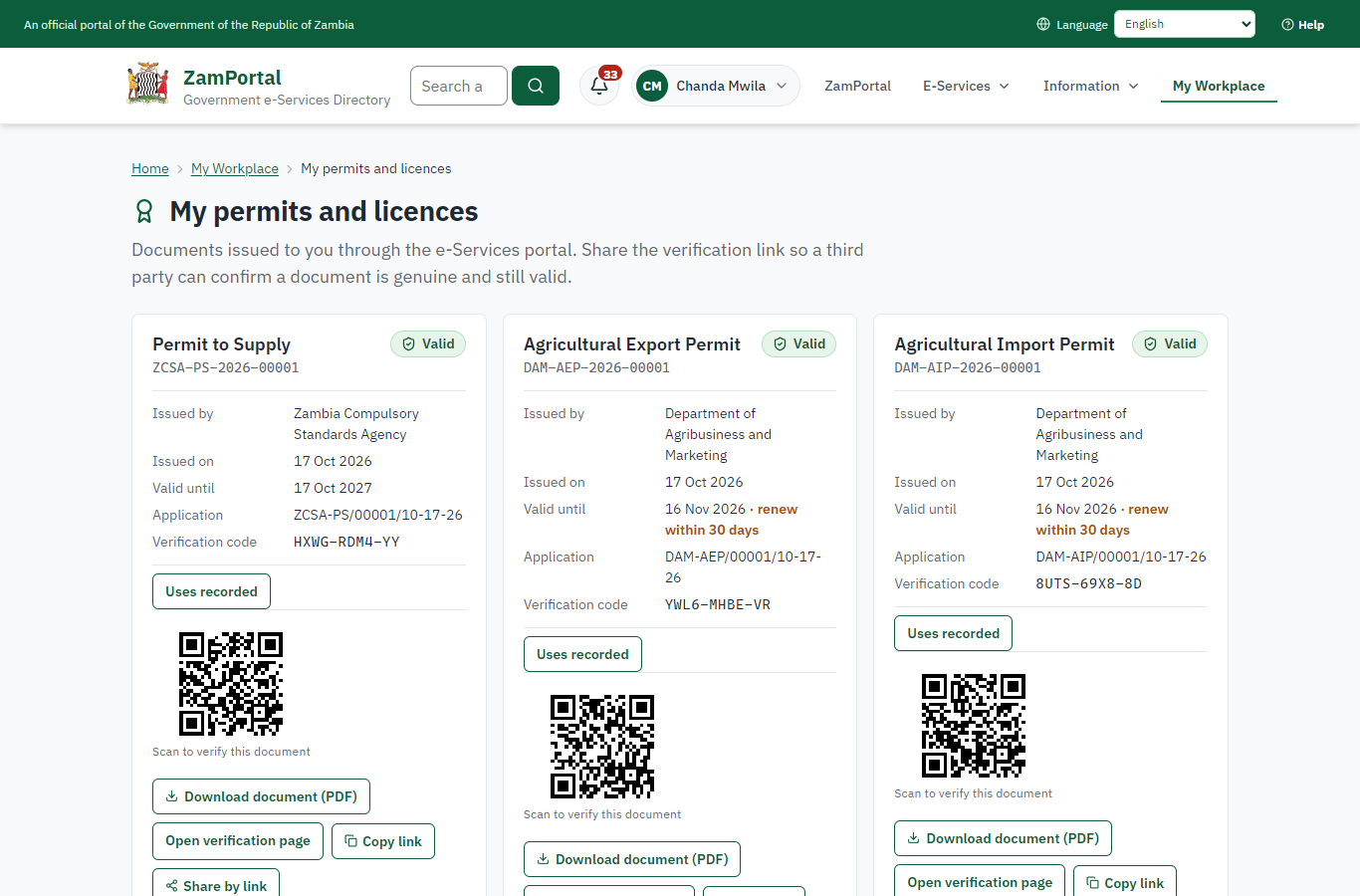1360x896 pixels.
Task: Click verification code 8UTS-69X8-8D
Action: click(x=1088, y=583)
